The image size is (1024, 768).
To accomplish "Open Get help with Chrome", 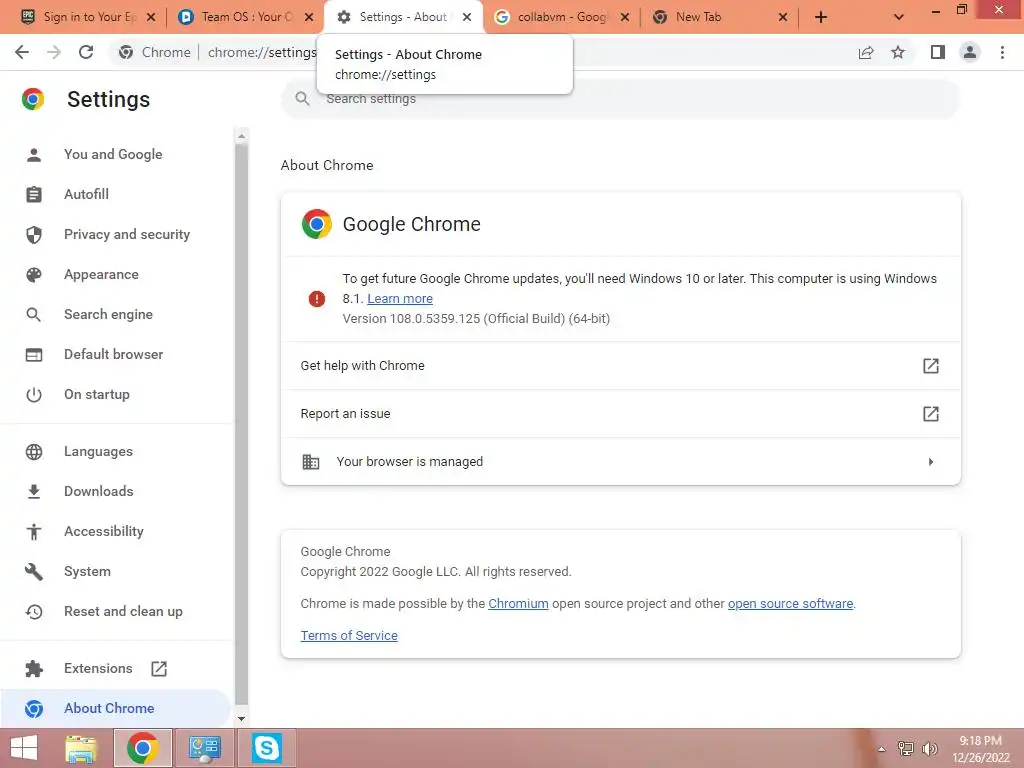I will [x=620, y=366].
